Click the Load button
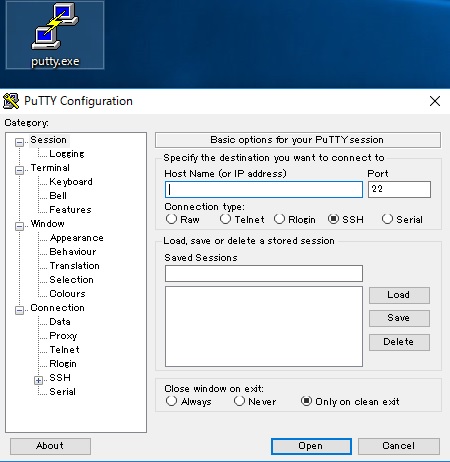This screenshot has width=450, height=462. (x=399, y=295)
